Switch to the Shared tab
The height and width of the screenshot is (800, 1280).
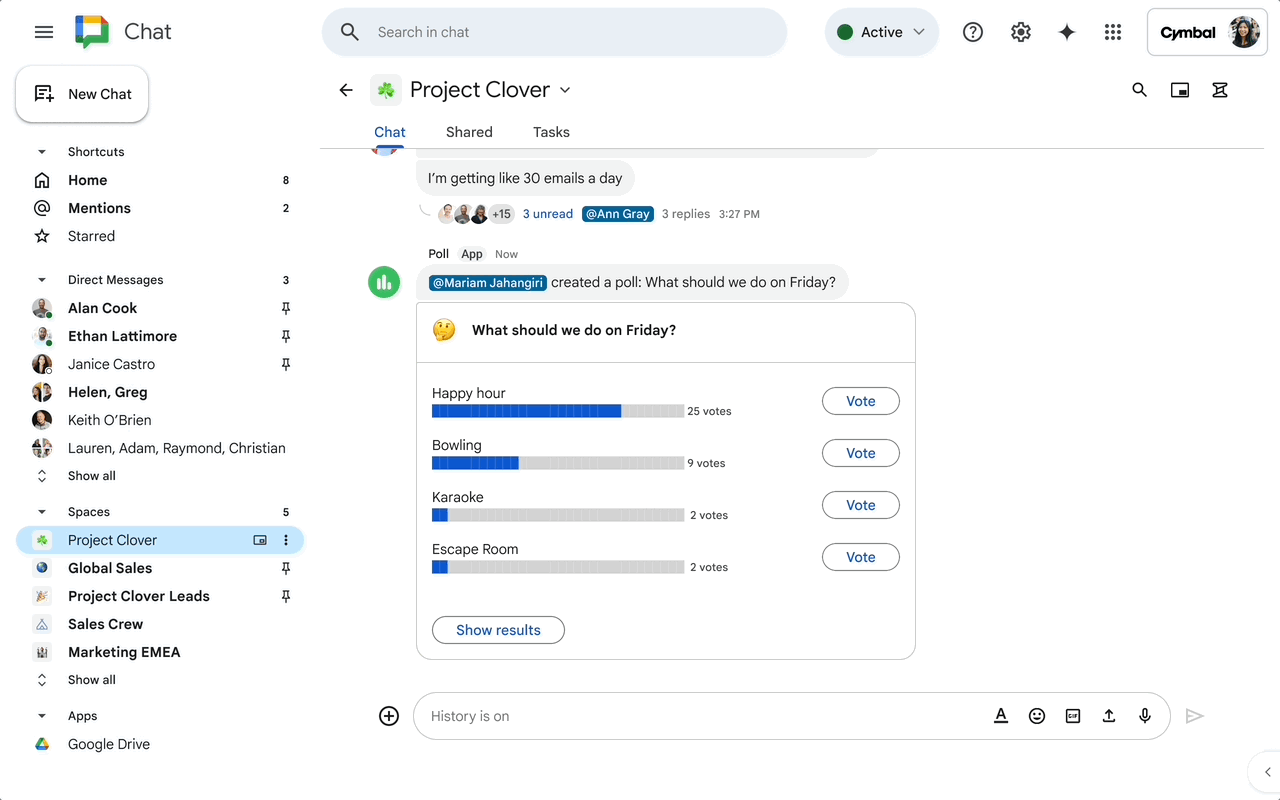point(468,131)
